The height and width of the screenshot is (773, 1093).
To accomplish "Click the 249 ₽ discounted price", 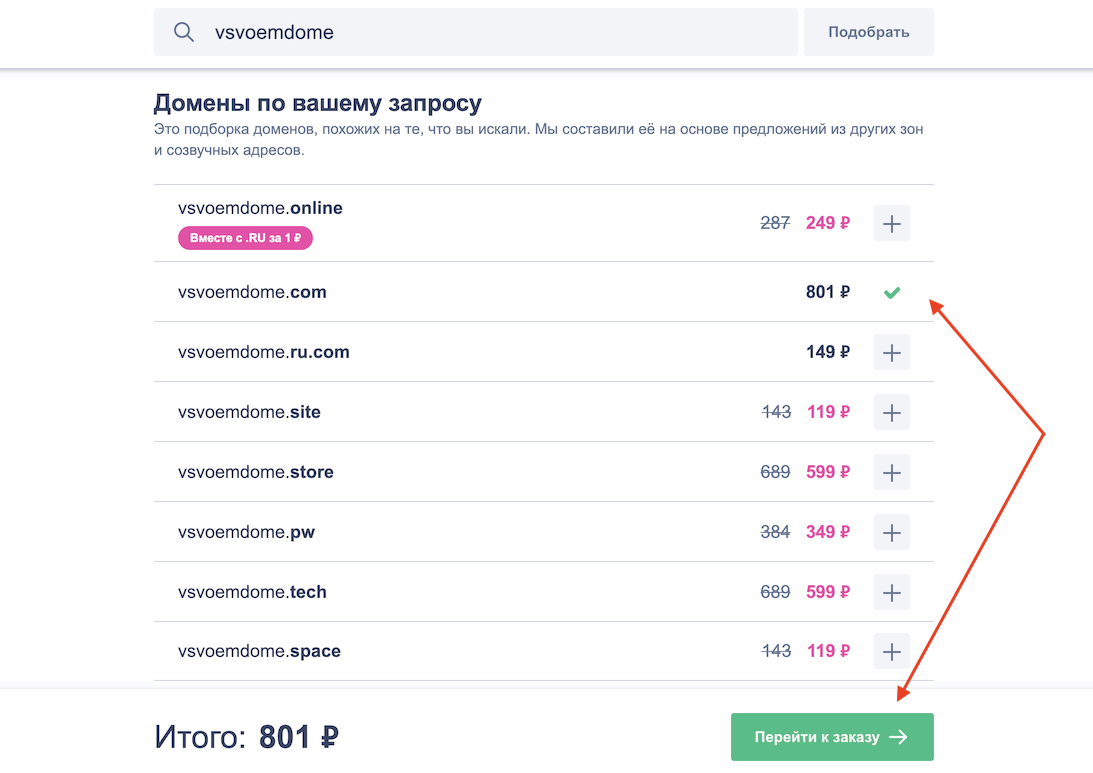I will click(827, 223).
